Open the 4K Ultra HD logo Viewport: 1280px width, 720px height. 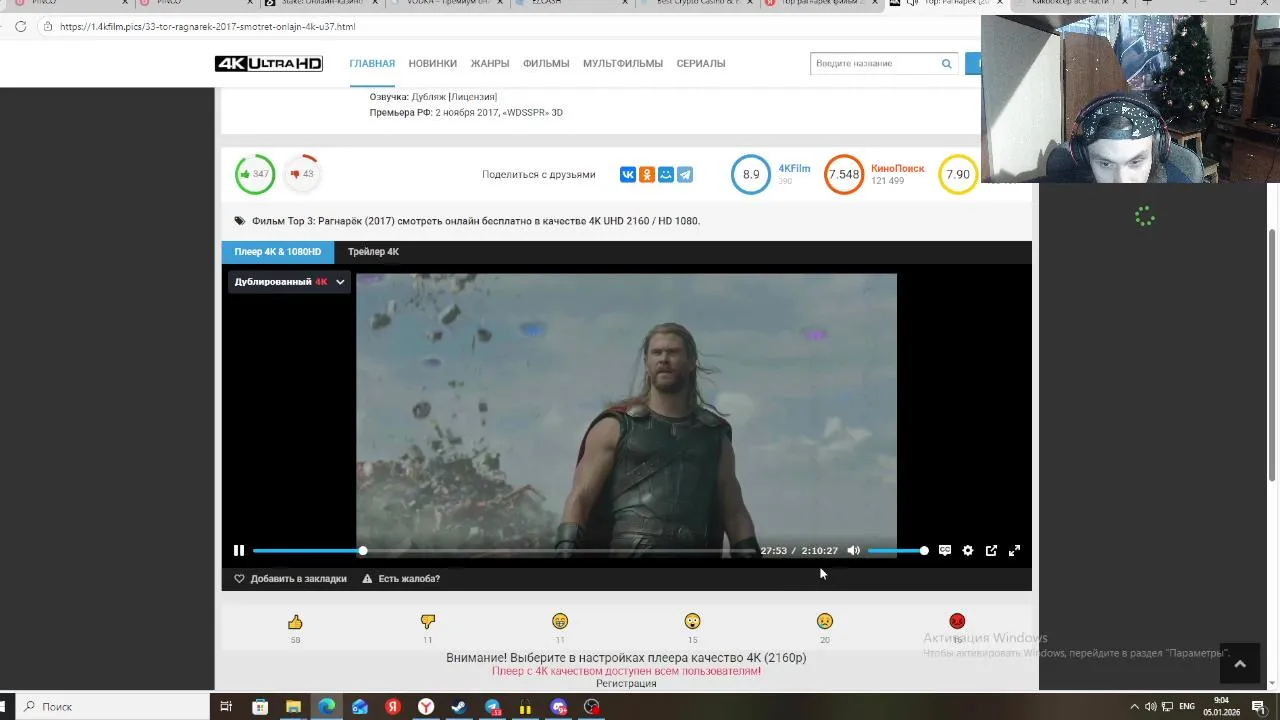(269, 64)
